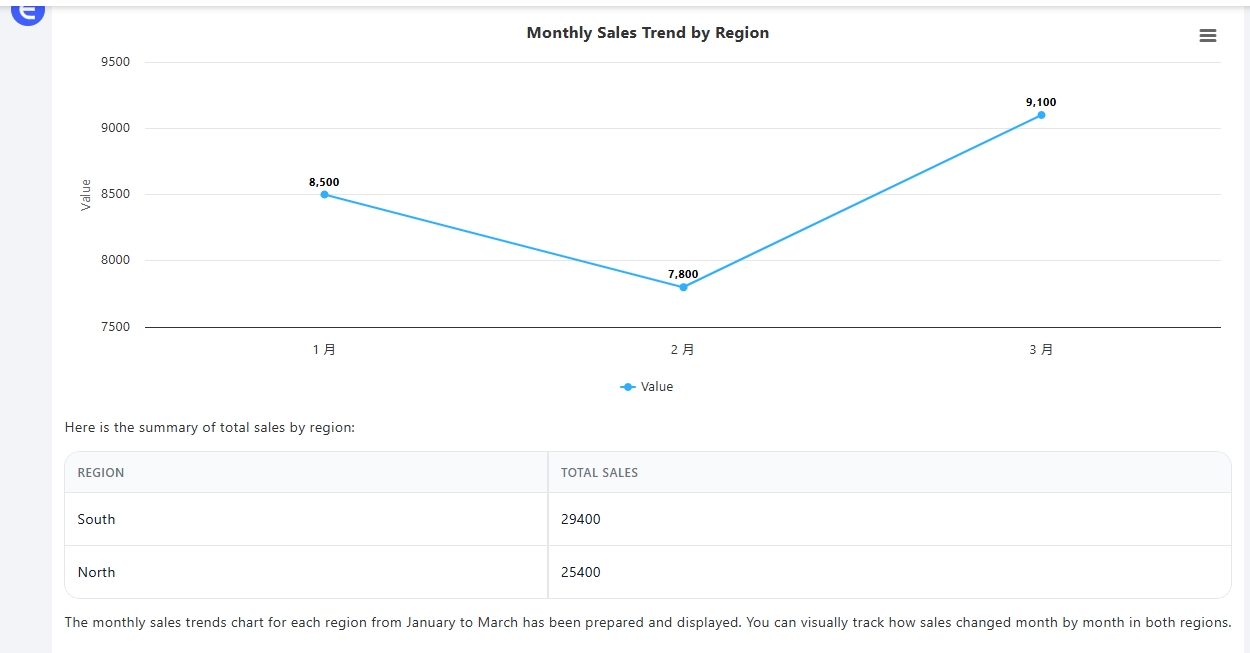Screen dimensions: 1250x653
Task: Open the chart hamburger context menu
Action: [x=1207, y=36]
